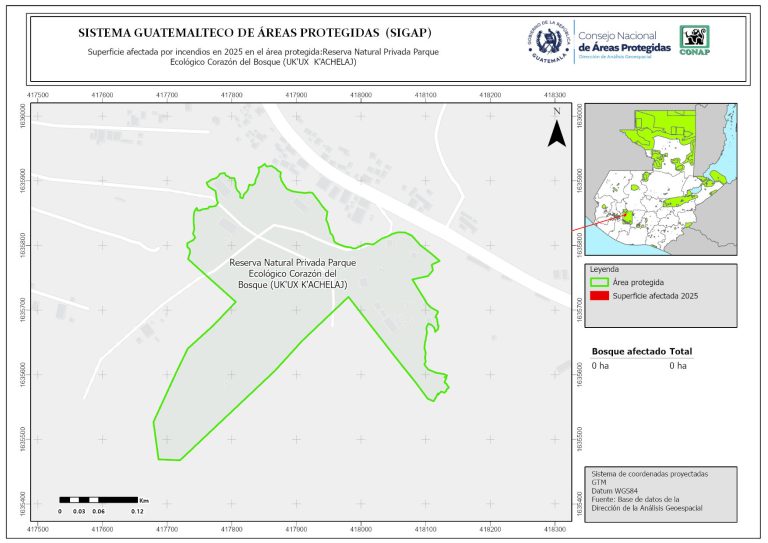Click the 0.12 Km scale bar label
This screenshot has width=768, height=543.
point(137,511)
